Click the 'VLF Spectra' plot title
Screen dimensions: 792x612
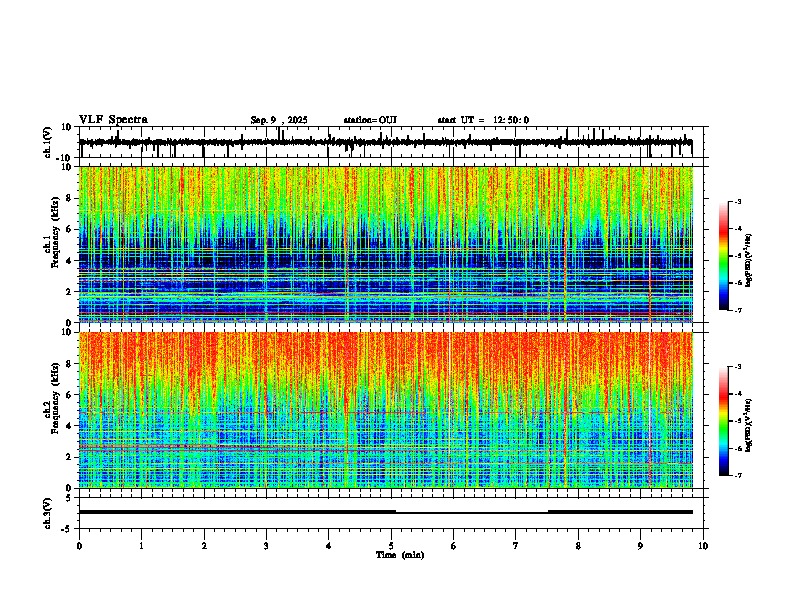[113, 120]
